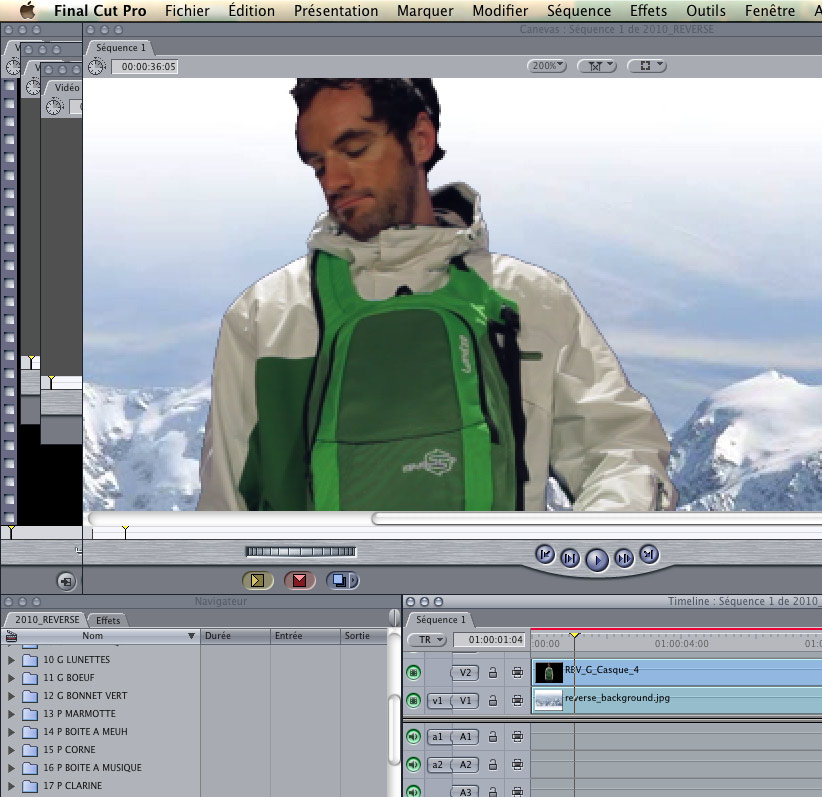This screenshot has height=797, width=822.
Task: Open the Apple menu
Action: coord(27,10)
